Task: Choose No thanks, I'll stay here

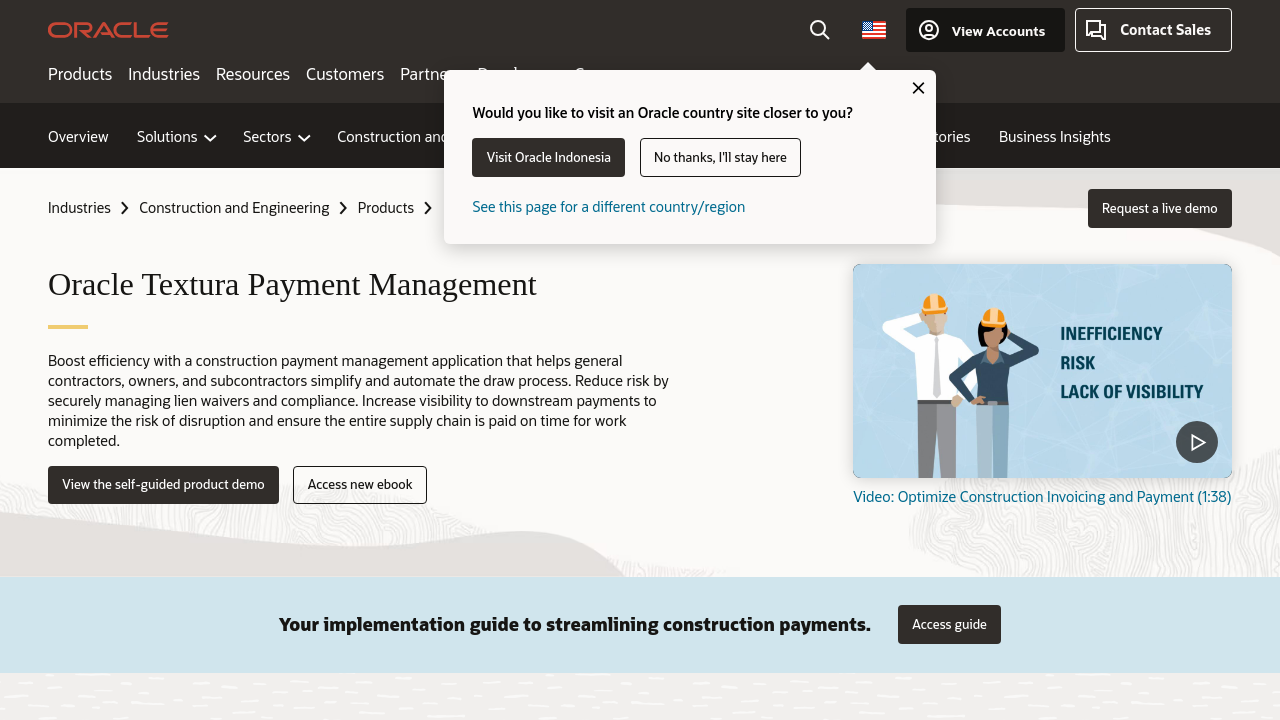Action: tap(720, 158)
